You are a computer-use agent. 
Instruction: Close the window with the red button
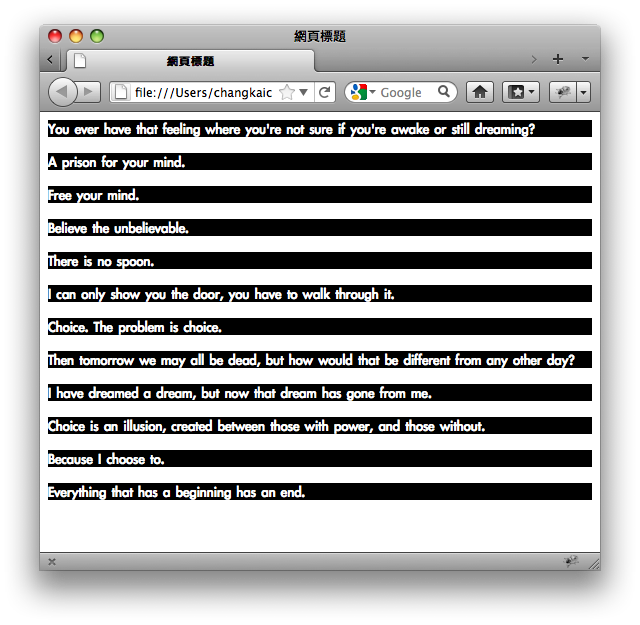click(55, 36)
